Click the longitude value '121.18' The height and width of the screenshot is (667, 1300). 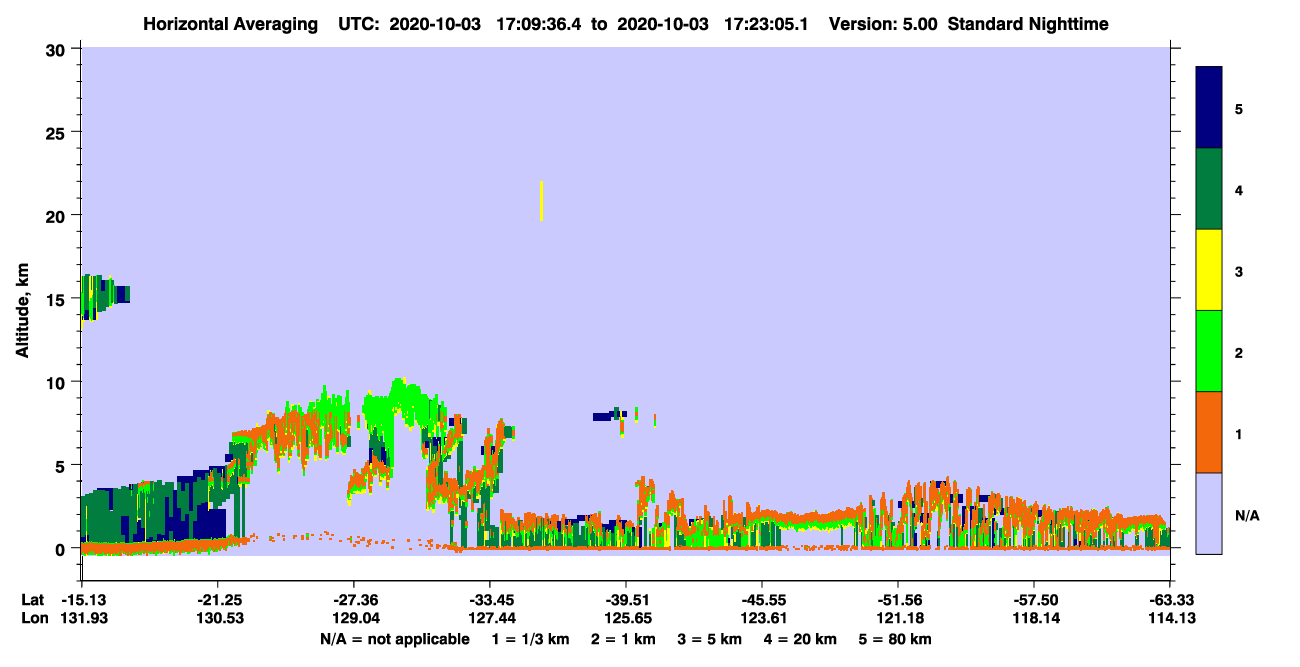coord(899,618)
